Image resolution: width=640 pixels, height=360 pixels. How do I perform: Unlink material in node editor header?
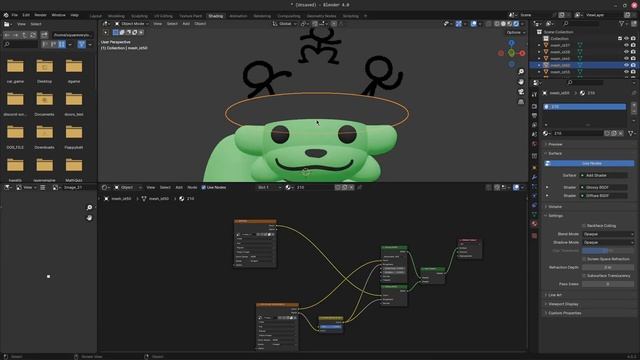click(351, 187)
